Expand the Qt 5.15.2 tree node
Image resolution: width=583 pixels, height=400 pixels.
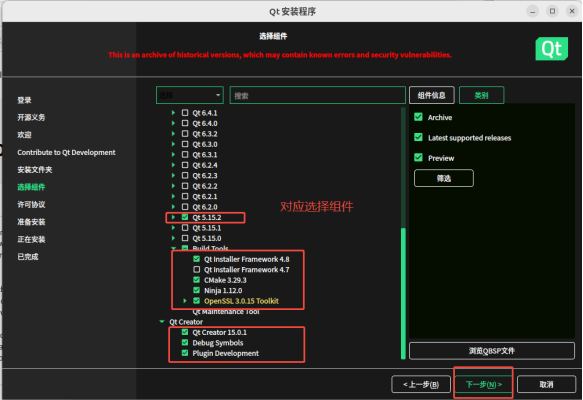[x=173, y=217]
